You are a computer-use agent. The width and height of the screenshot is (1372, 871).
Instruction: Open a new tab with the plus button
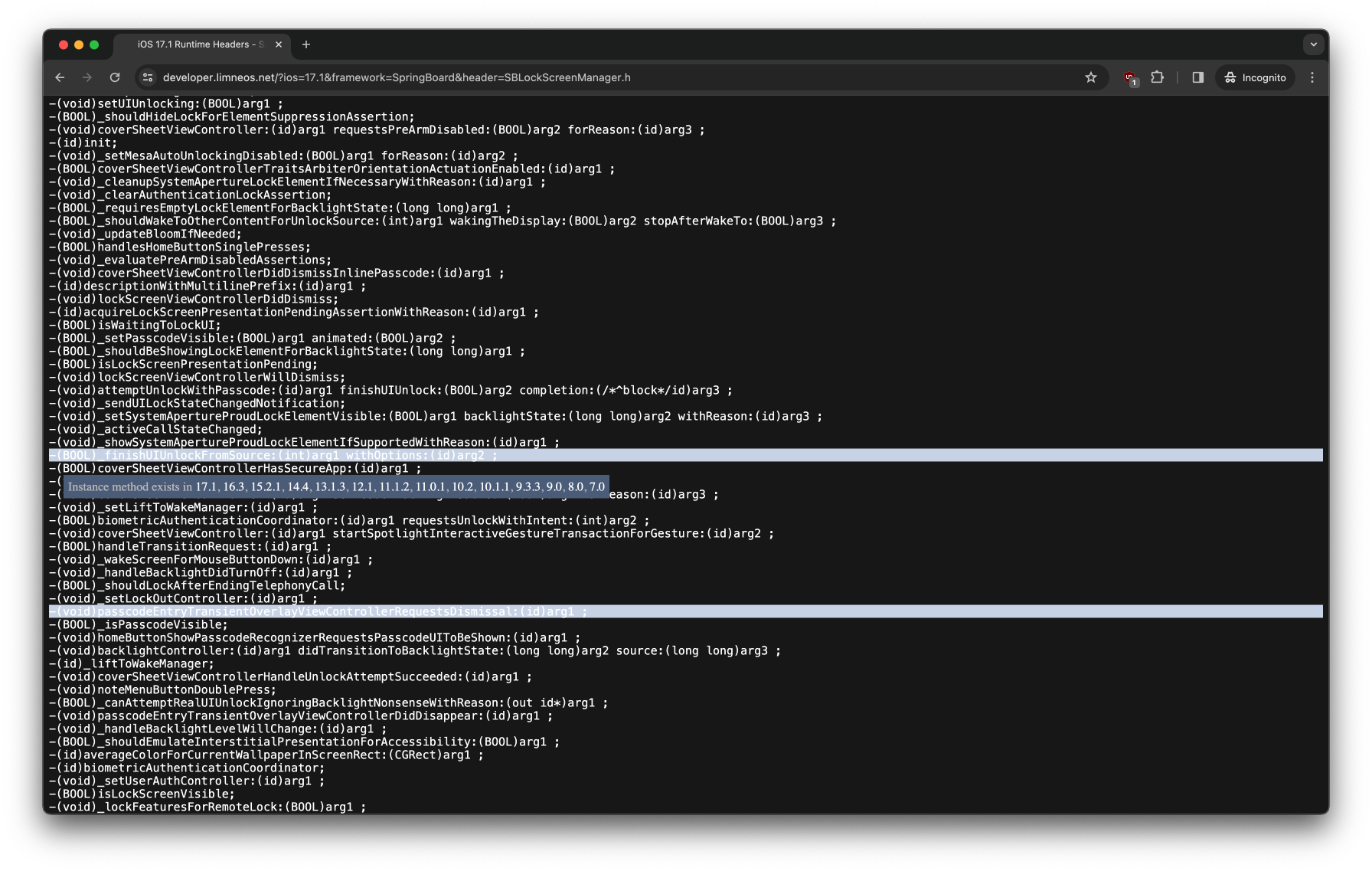coord(306,44)
